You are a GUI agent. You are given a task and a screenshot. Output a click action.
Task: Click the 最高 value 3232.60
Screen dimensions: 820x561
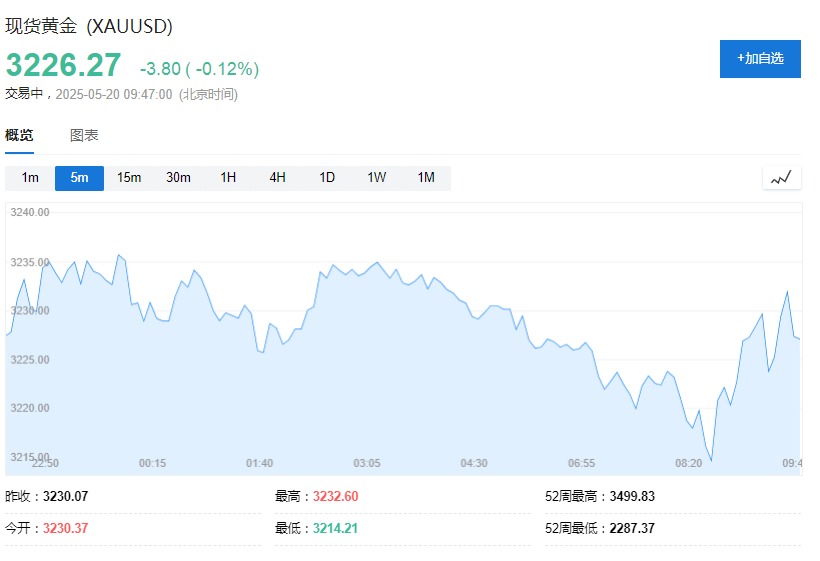[335, 496]
